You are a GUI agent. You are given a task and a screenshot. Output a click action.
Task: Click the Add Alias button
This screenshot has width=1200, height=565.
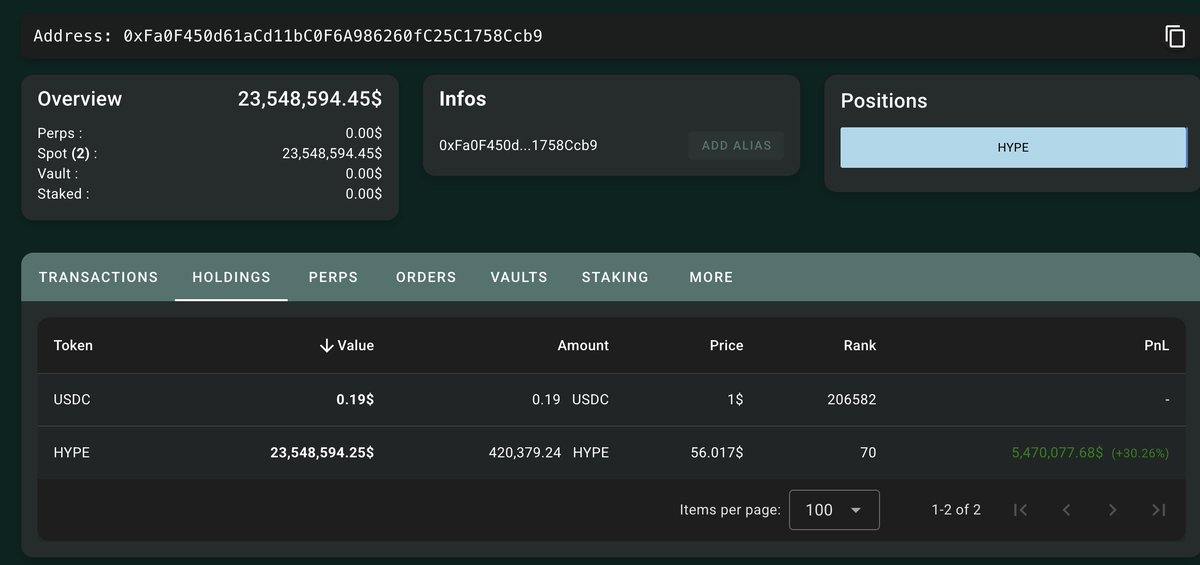(x=736, y=145)
